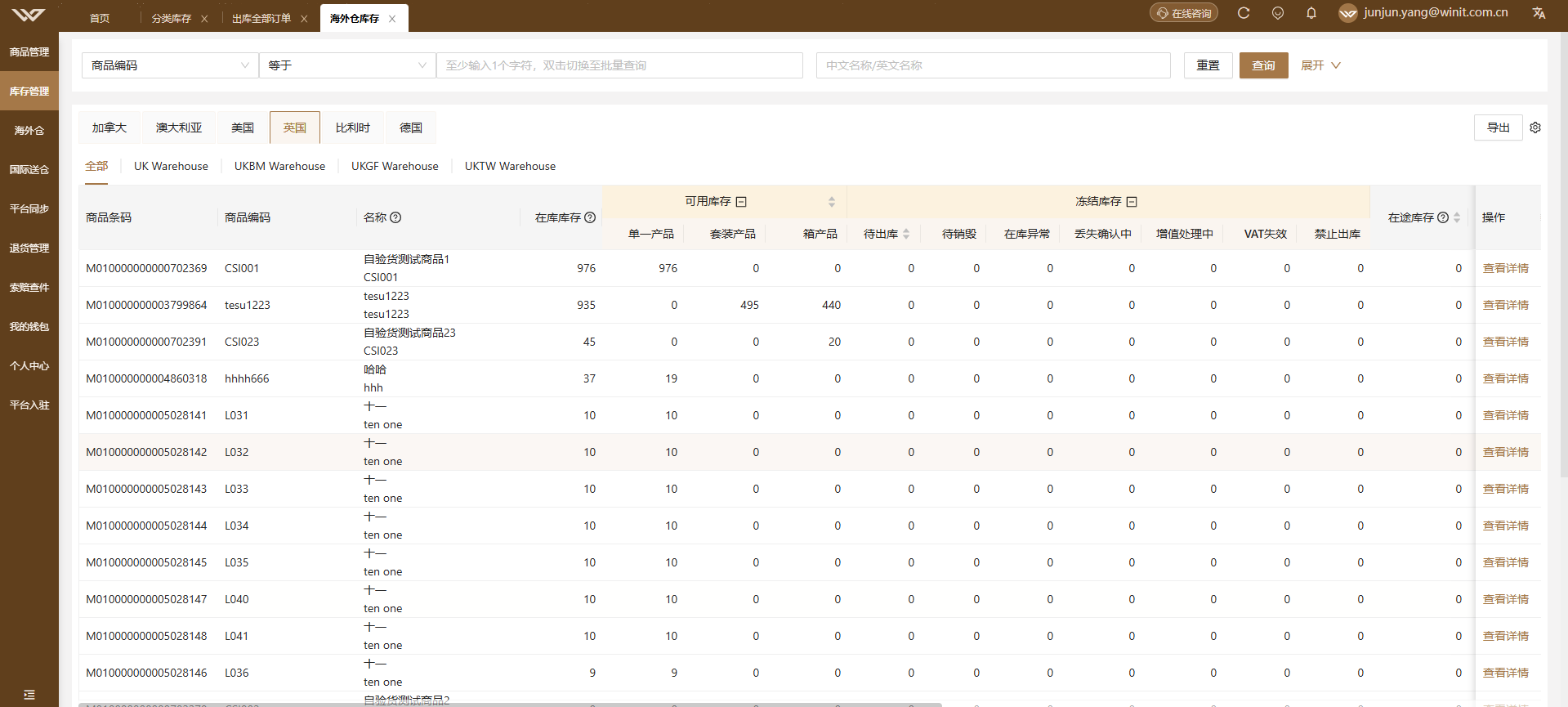Click the horizontal table scrollbar
Screen dimensions: 1568x707
[x=511, y=704]
